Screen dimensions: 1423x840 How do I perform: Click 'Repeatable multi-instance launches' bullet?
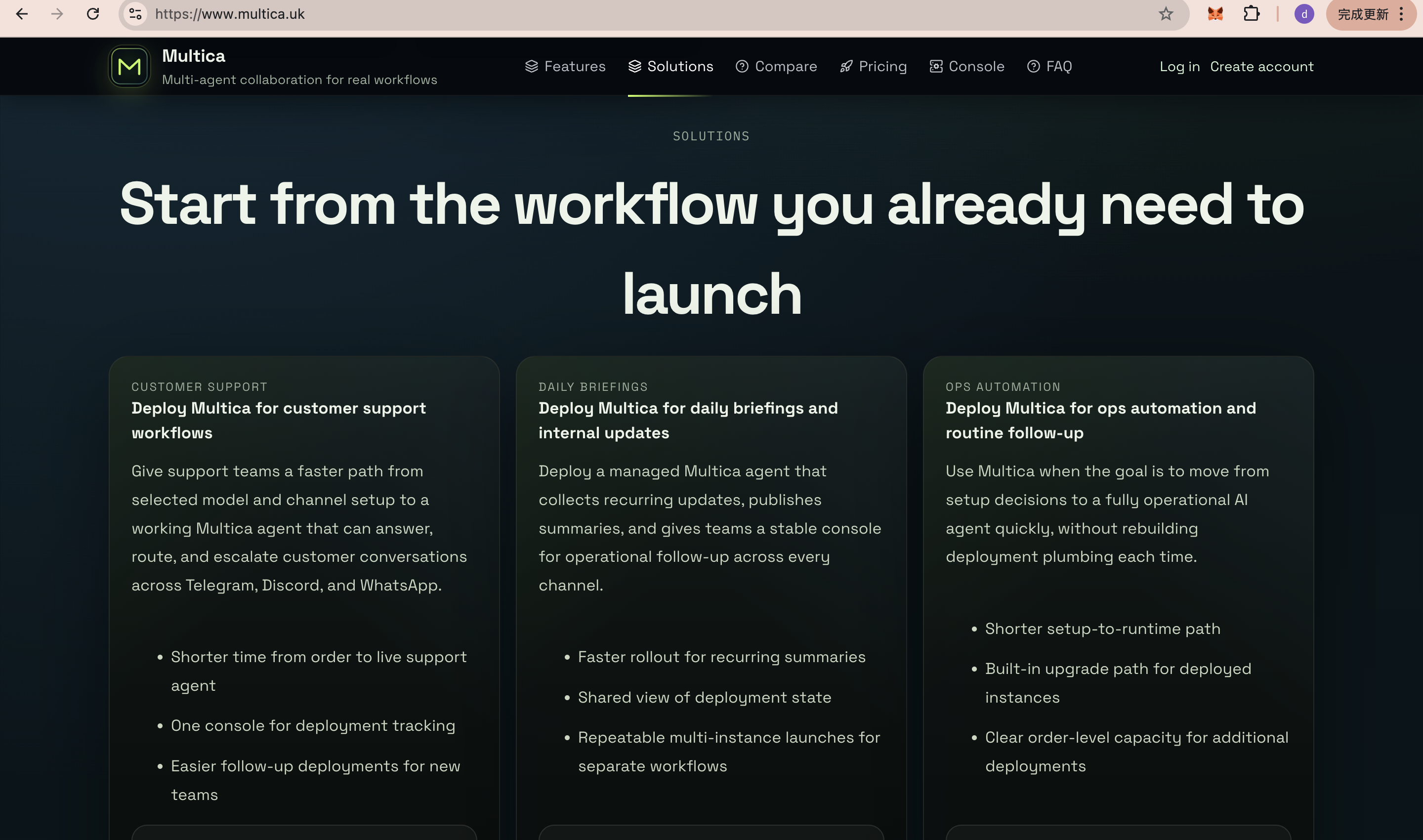pyautogui.click(x=729, y=751)
